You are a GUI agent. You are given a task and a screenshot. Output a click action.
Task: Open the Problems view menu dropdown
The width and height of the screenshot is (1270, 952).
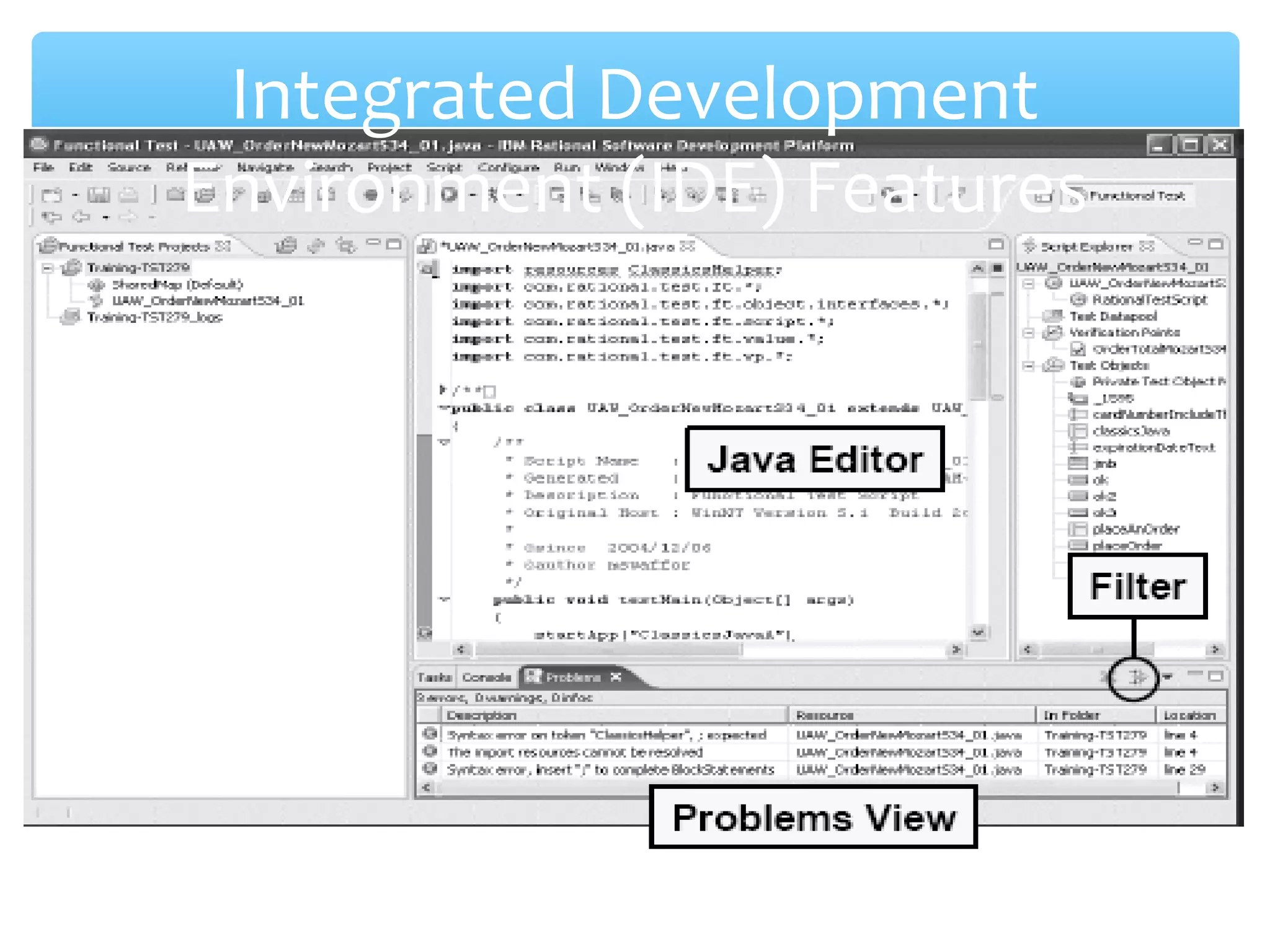[1167, 677]
